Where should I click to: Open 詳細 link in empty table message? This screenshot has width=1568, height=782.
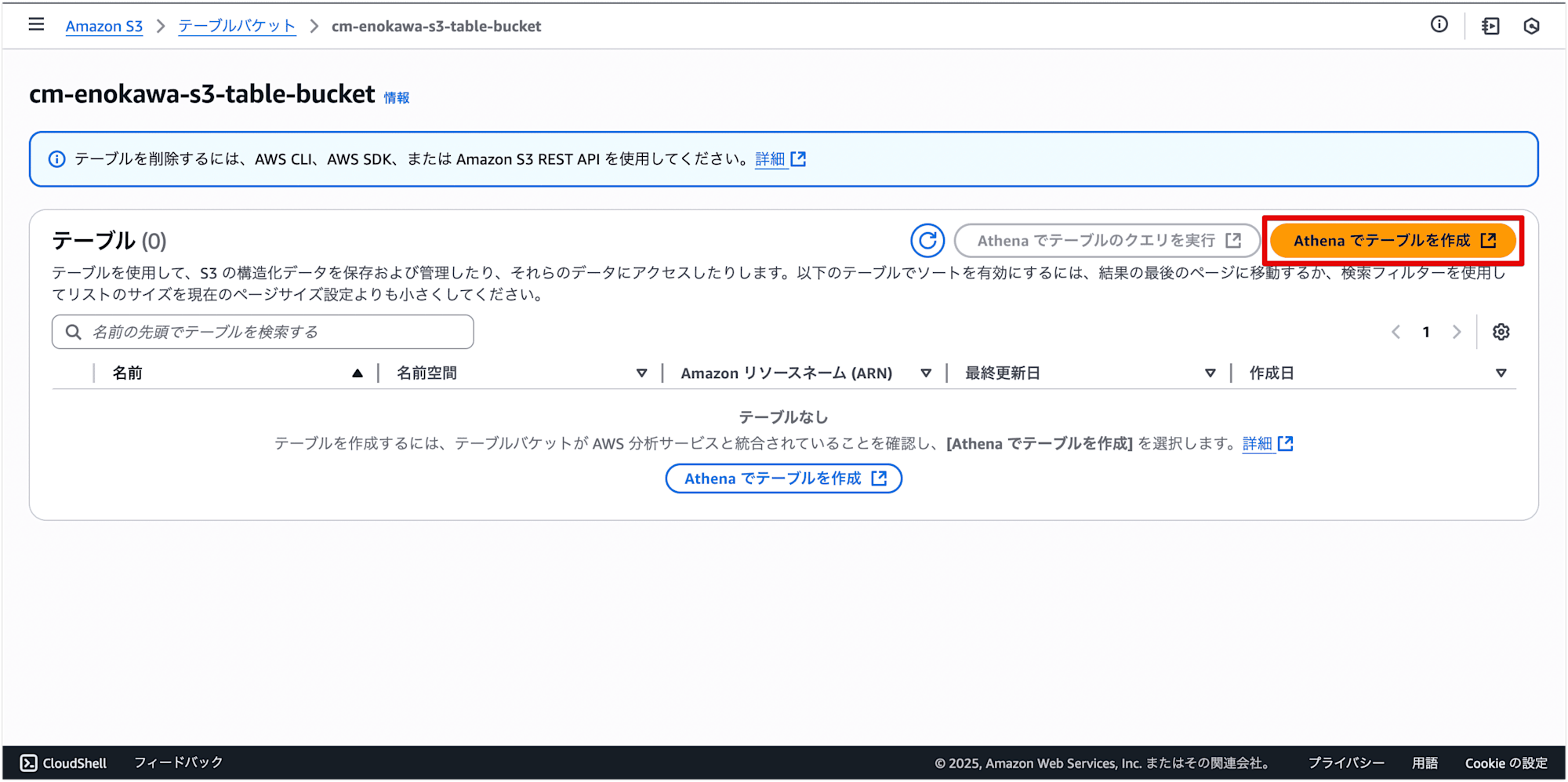pos(1267,444)
